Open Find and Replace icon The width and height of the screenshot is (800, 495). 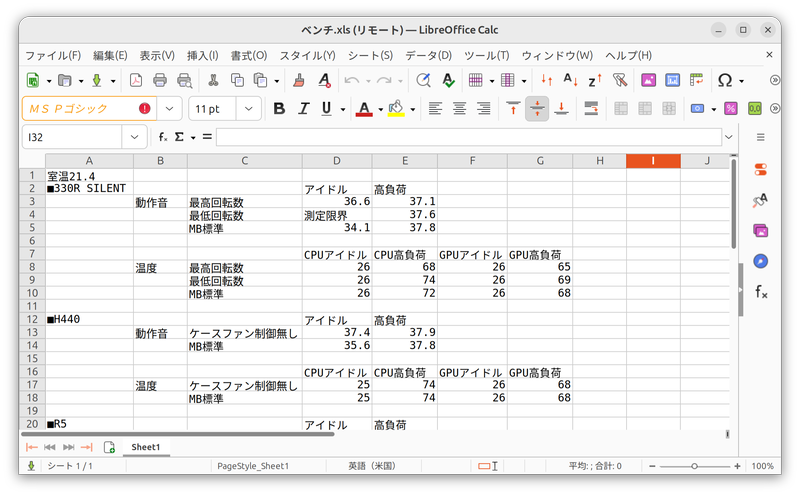[x=423, y=80]
